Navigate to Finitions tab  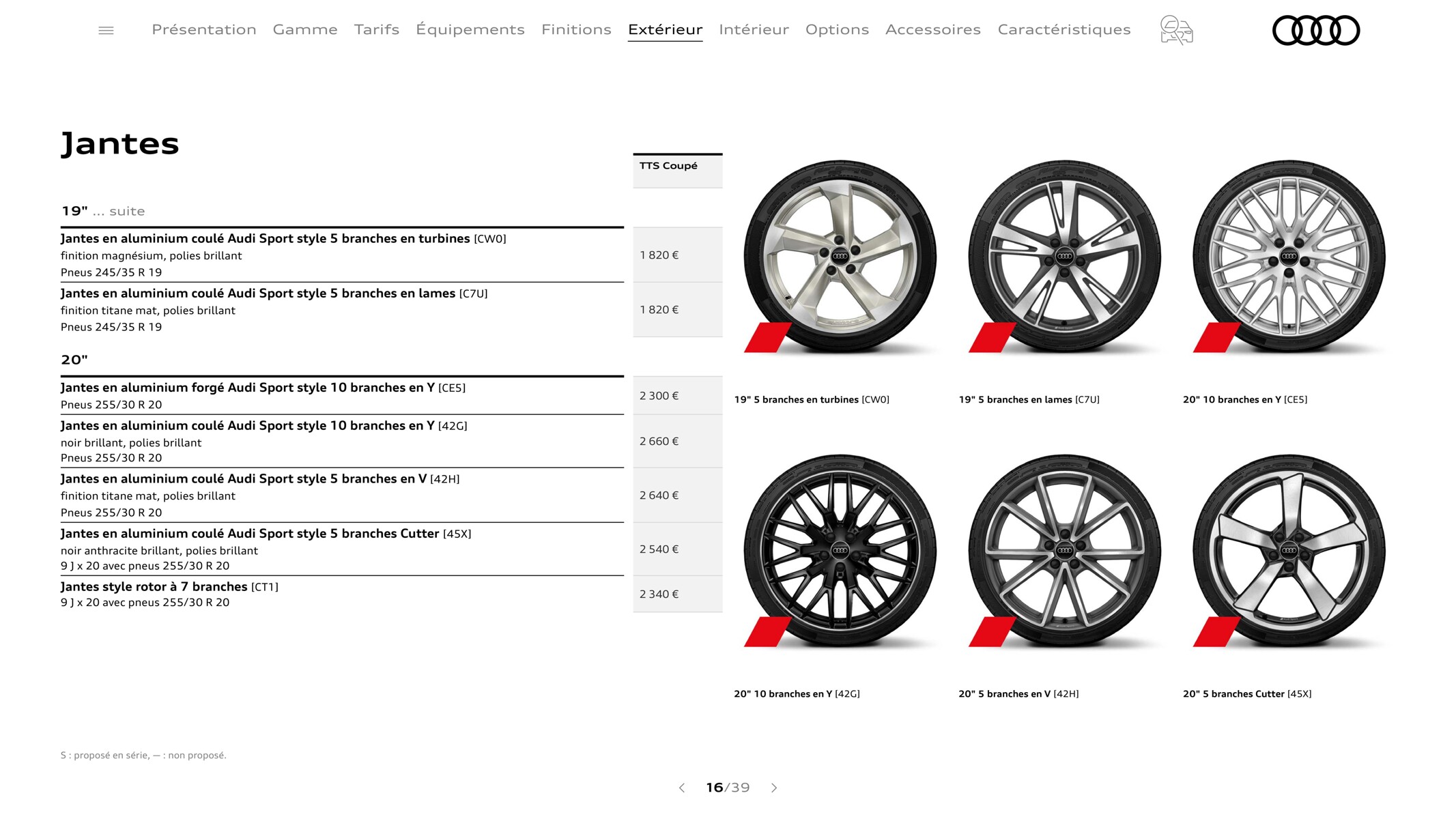pyautogui.click(x=576, y=29)
